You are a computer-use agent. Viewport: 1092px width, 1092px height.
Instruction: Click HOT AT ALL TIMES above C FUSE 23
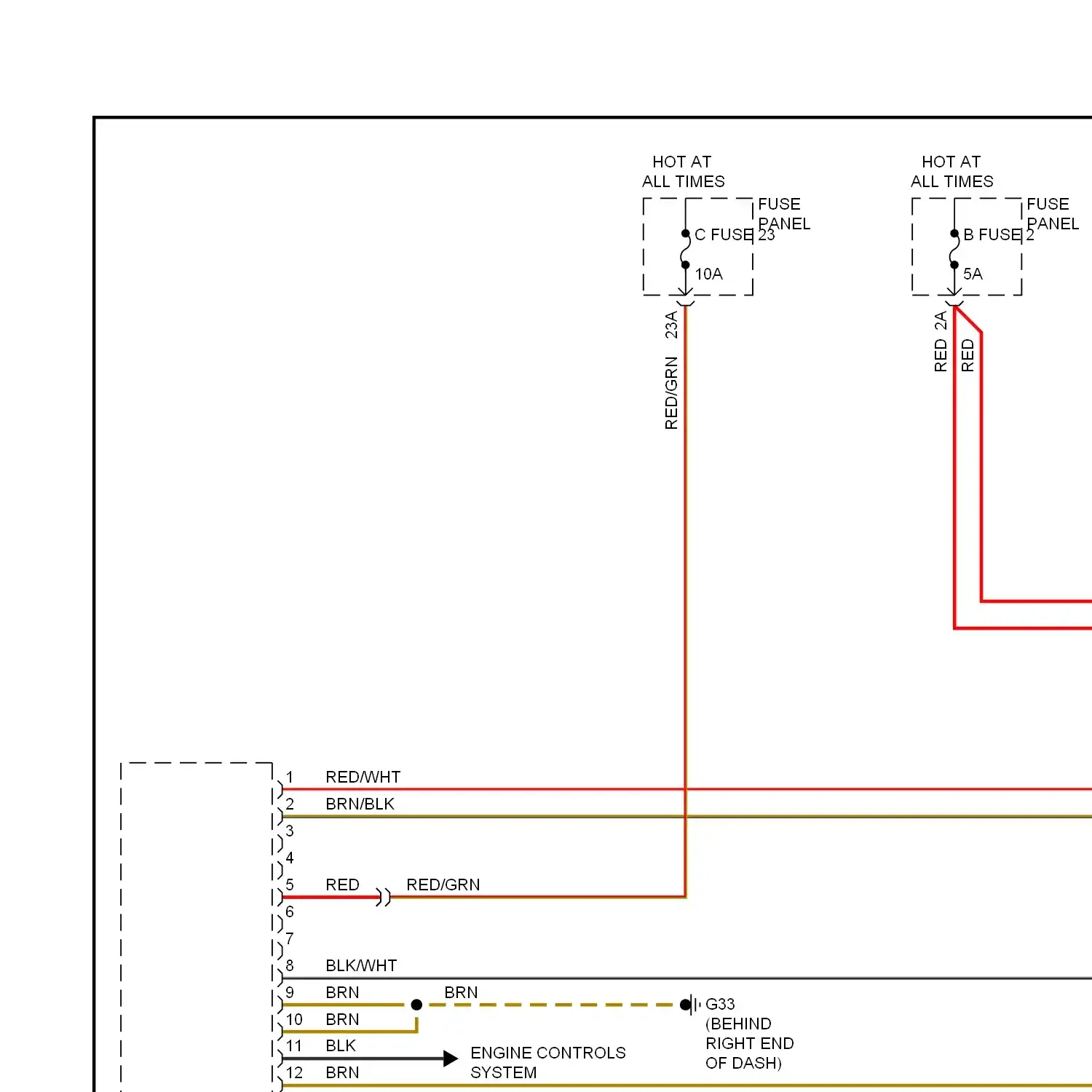pyautogui.click(x=683, y=171)
